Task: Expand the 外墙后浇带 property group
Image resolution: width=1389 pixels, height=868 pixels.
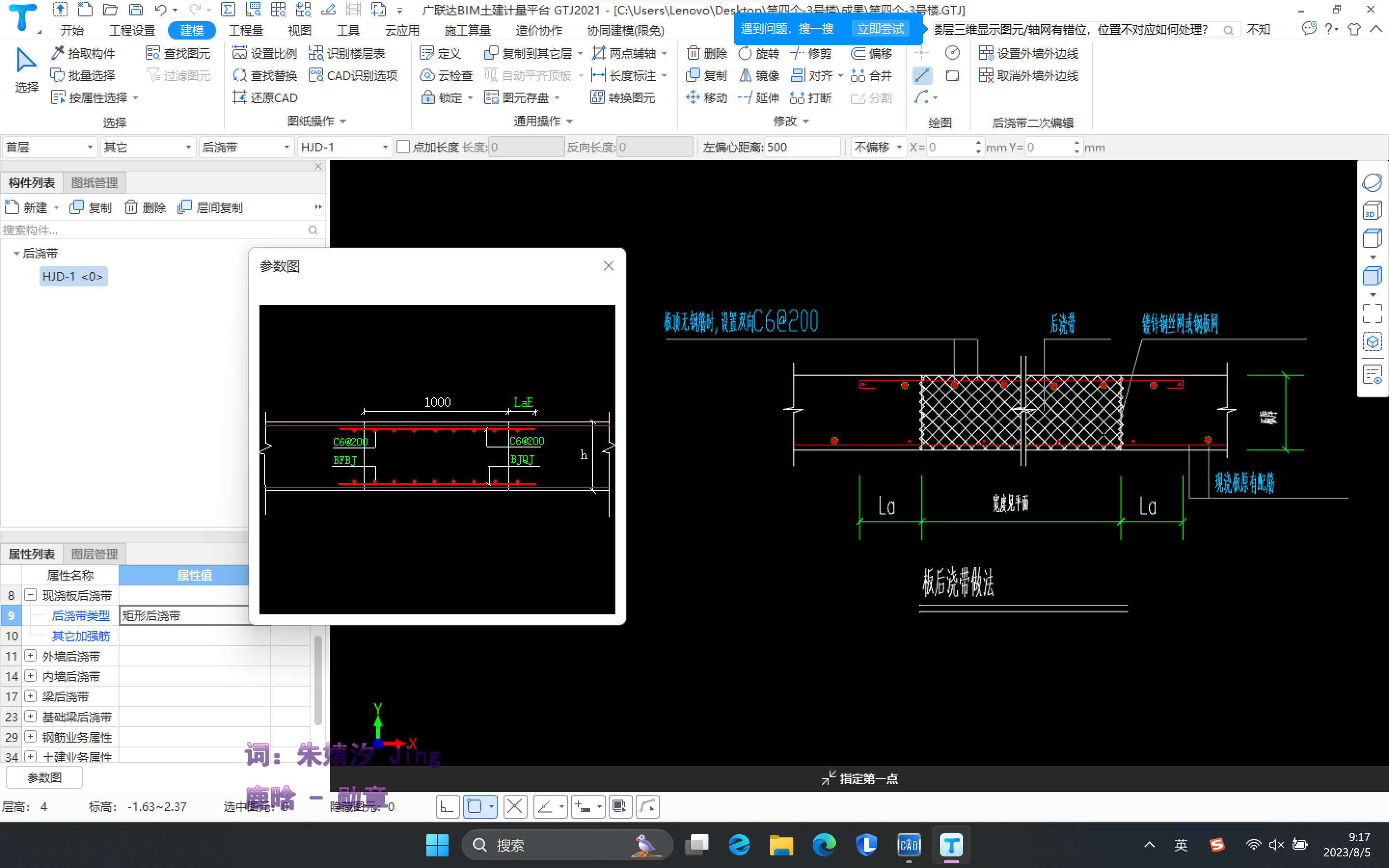Action: click(31, 656)
